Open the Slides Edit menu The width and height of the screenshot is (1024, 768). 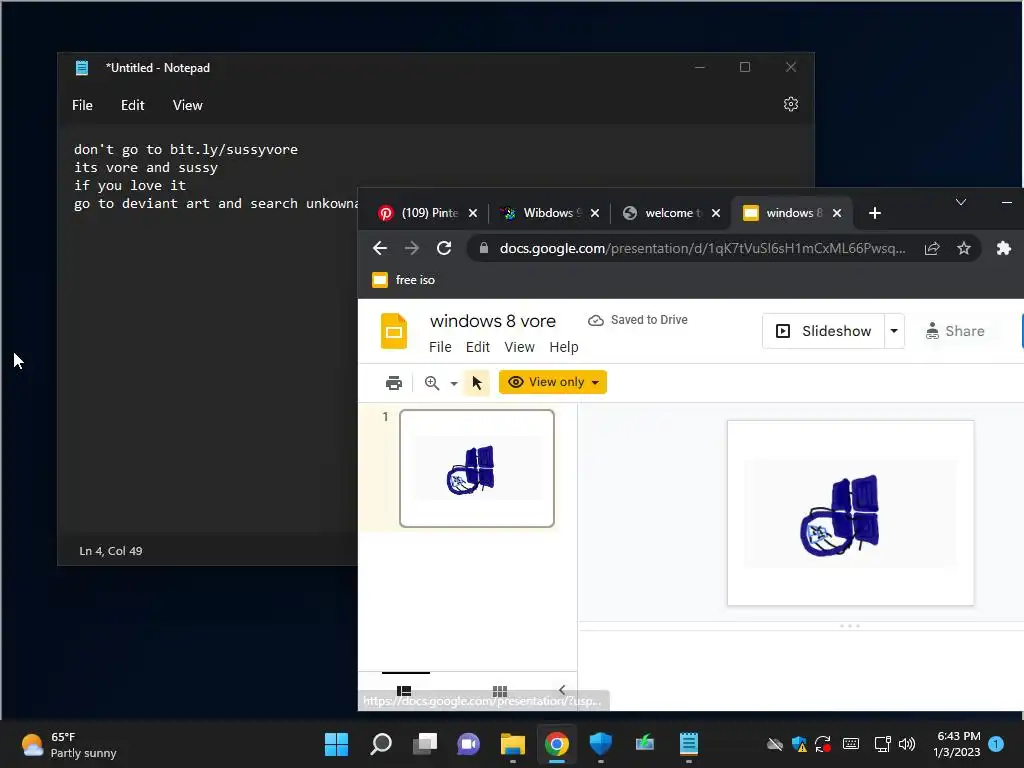click(x=477, y=347)
